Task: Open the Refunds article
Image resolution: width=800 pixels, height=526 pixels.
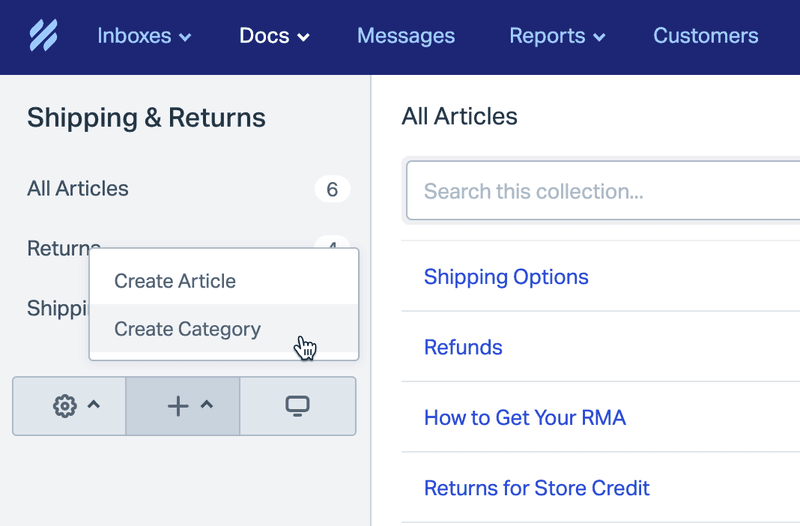Action: coord(463,347)
